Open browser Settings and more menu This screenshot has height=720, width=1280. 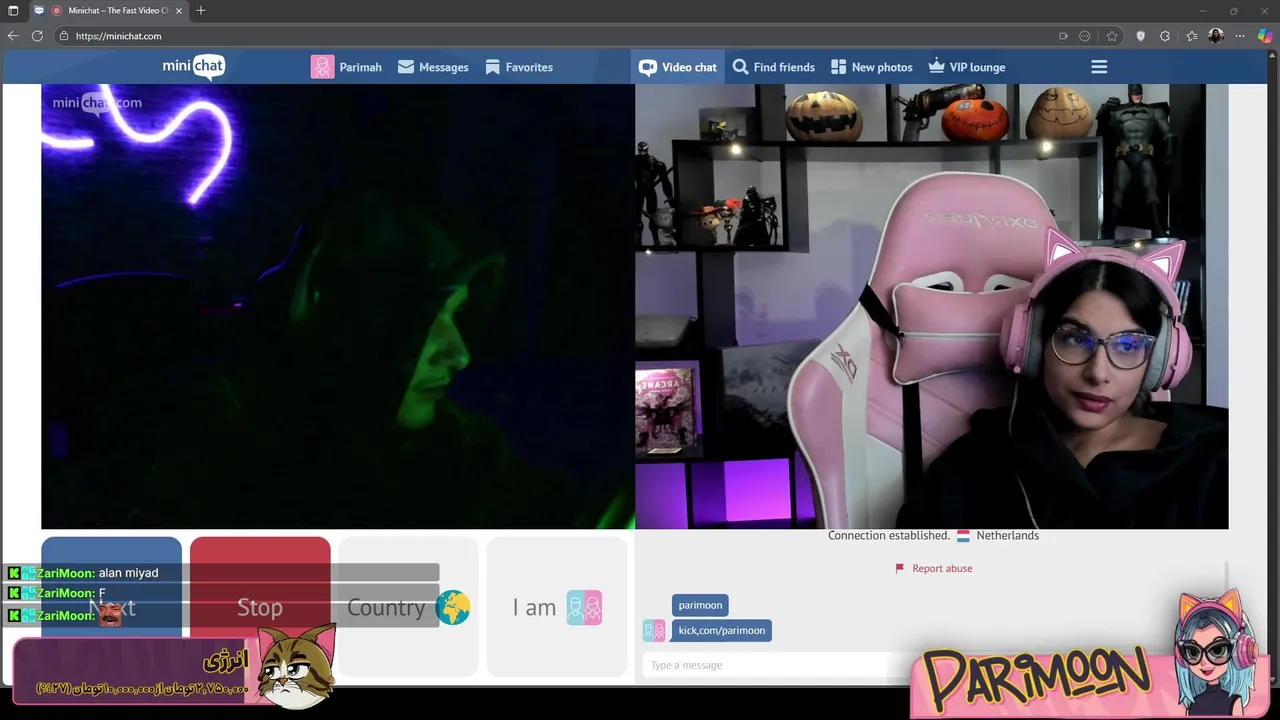[1240, 36]
